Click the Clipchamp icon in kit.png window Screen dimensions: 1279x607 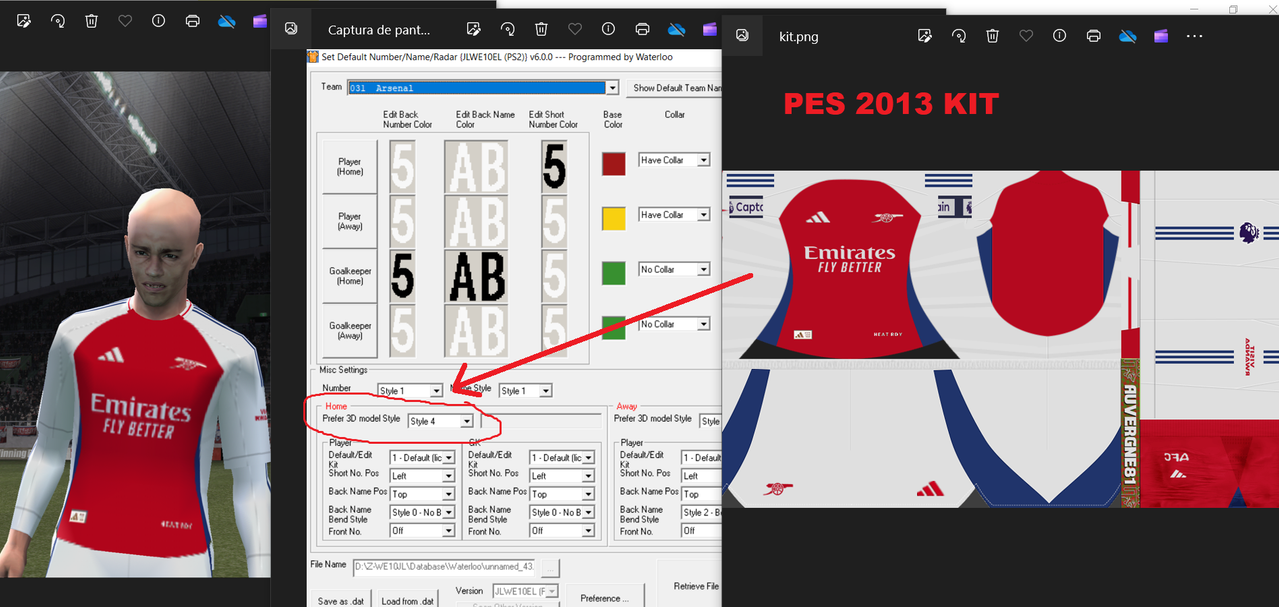(x=1161, y=35)
